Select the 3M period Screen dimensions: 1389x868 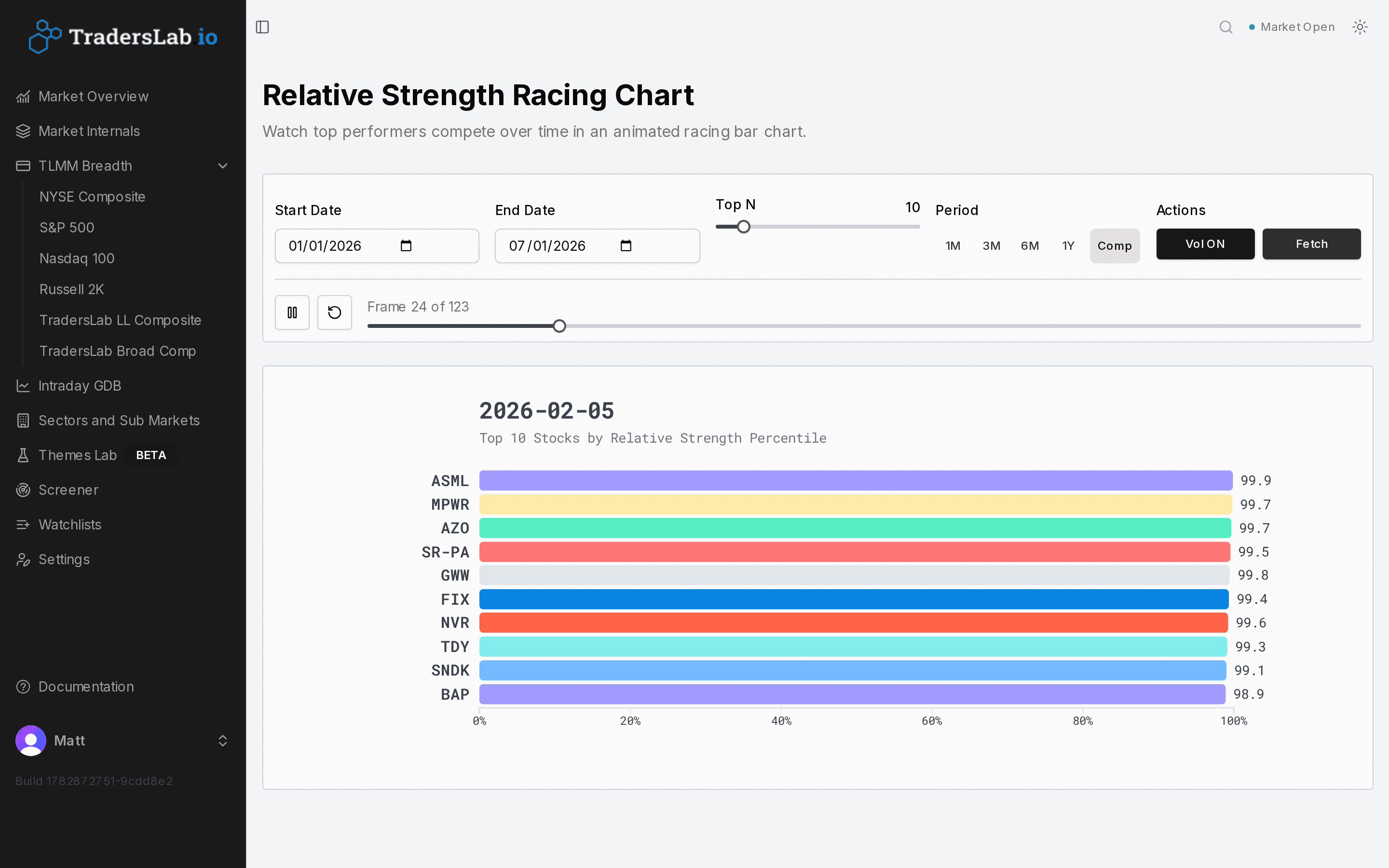click(x=991, y=246)
